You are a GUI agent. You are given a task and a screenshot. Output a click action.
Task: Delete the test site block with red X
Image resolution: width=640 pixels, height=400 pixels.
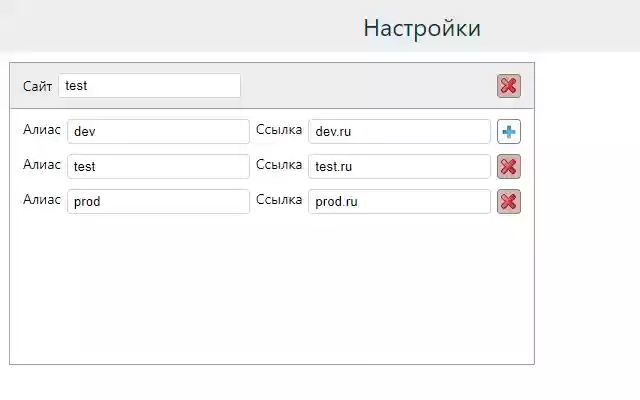point(509,86)
